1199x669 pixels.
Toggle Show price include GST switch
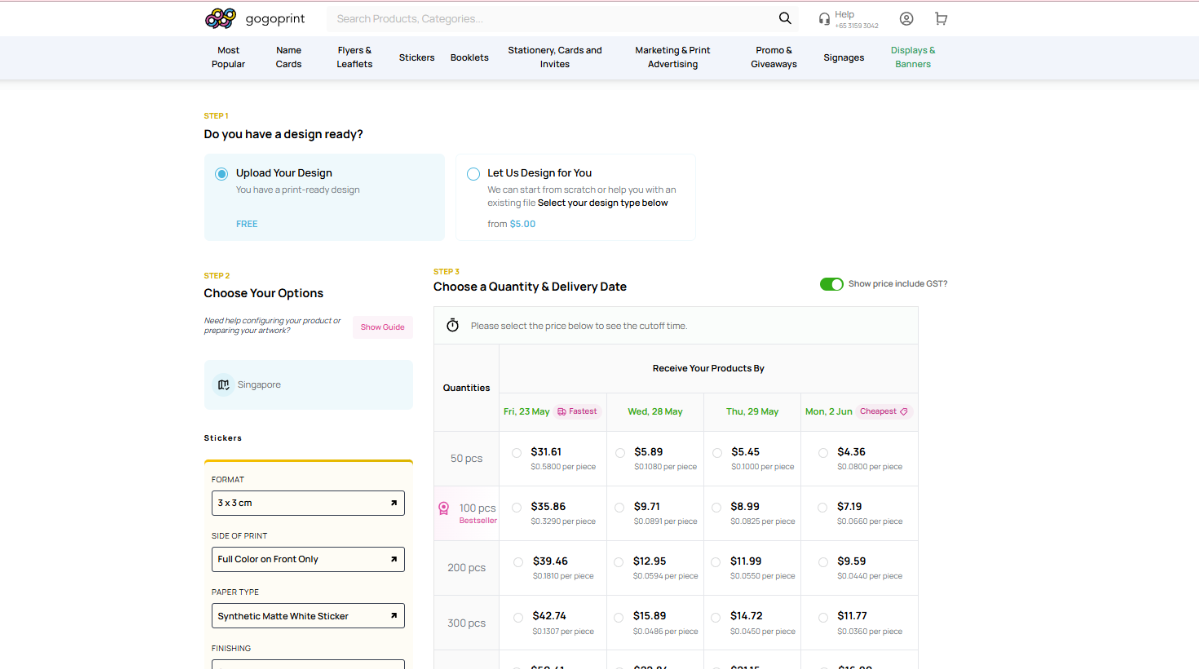(831, 284)
